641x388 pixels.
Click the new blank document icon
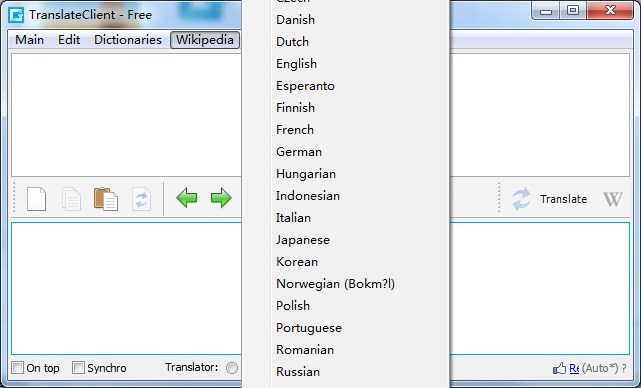36,199
